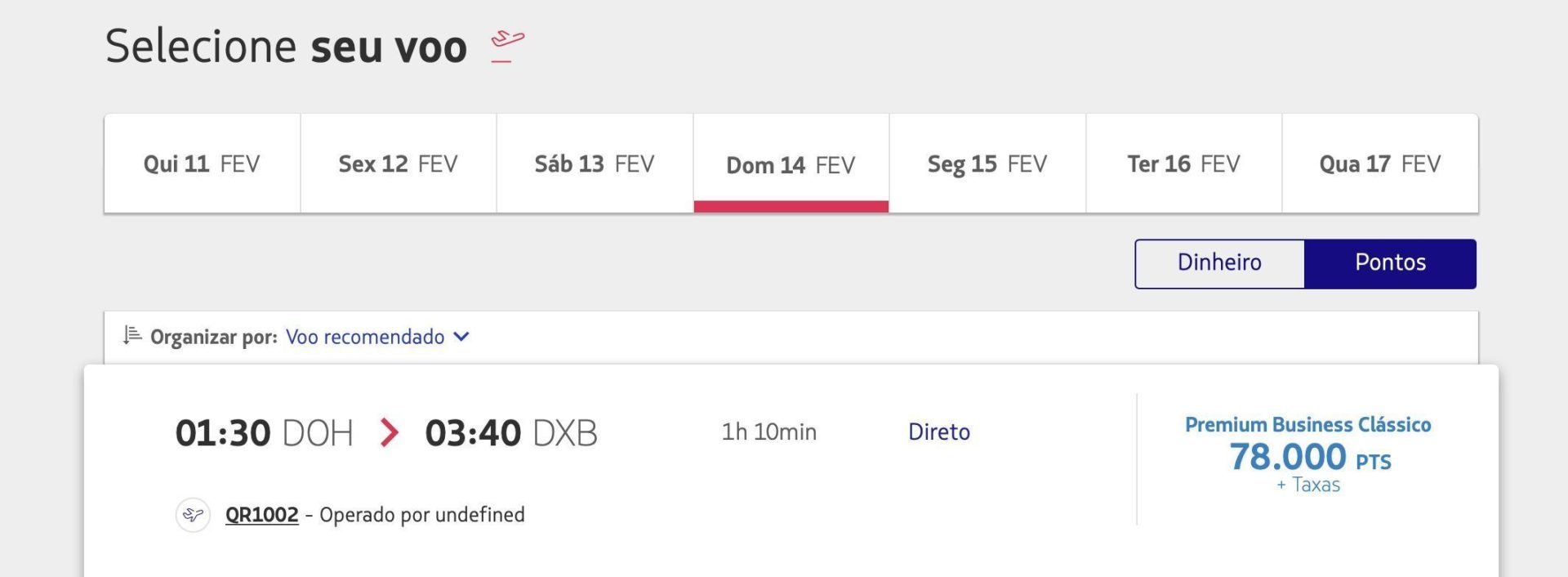The width and height of the screenshot is (1568, 577).
Task: Select the Qua 17 FEV date tab
Action: click(1380, 163)
